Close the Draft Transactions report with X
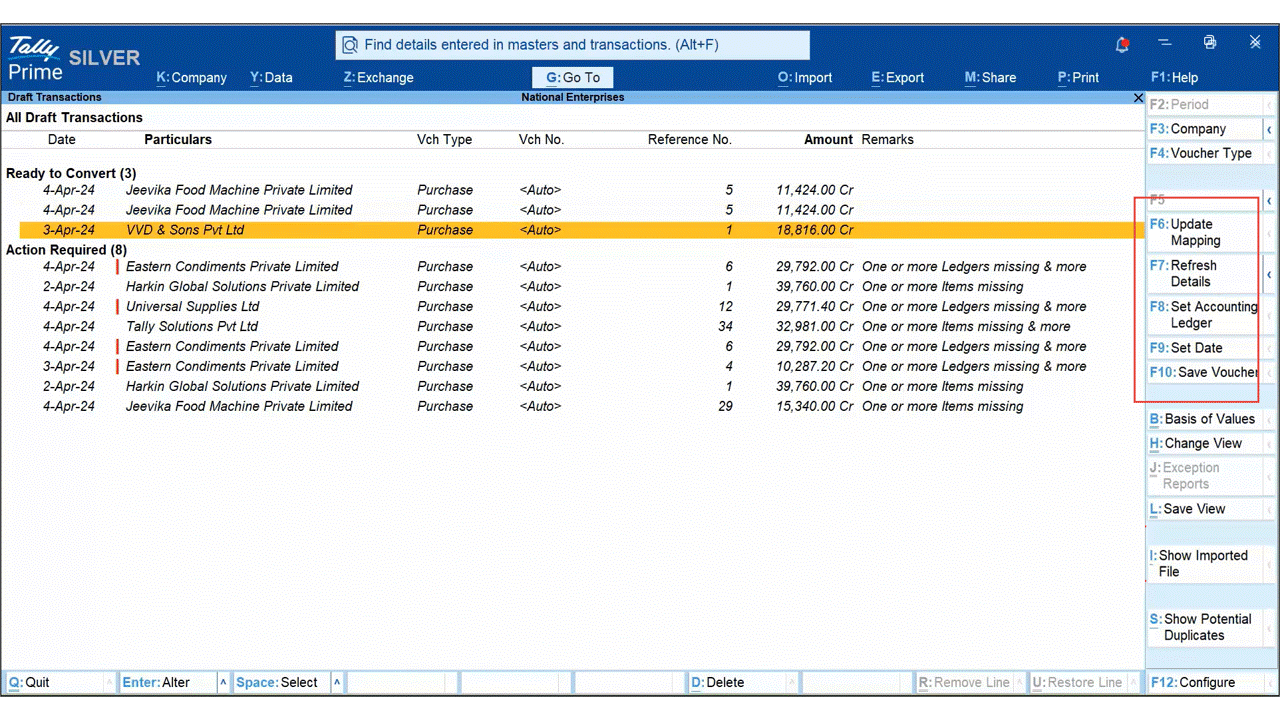 (1138, 98)
